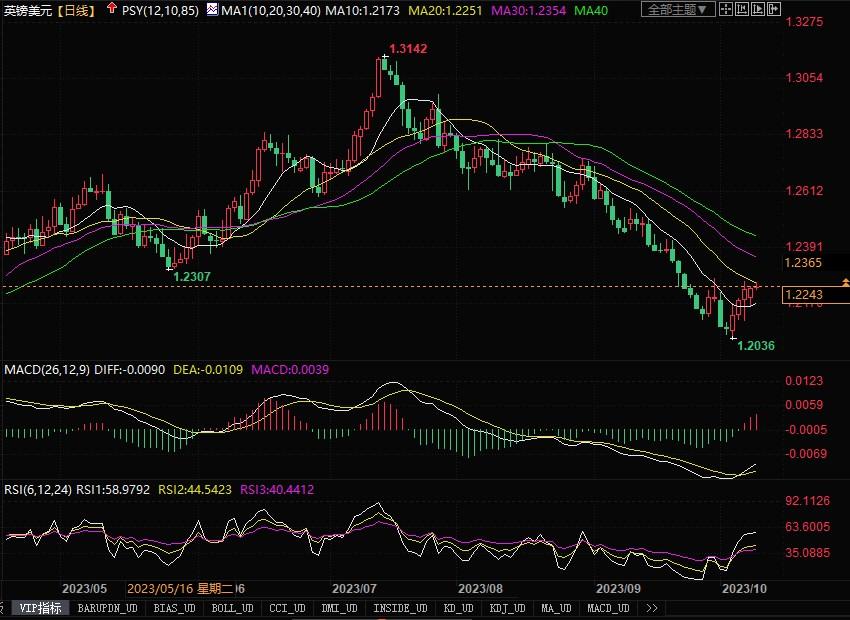Click the current price tag 1.2243
Image resolution: width=850 pixels, height=620 pixels.
[804, 295]
